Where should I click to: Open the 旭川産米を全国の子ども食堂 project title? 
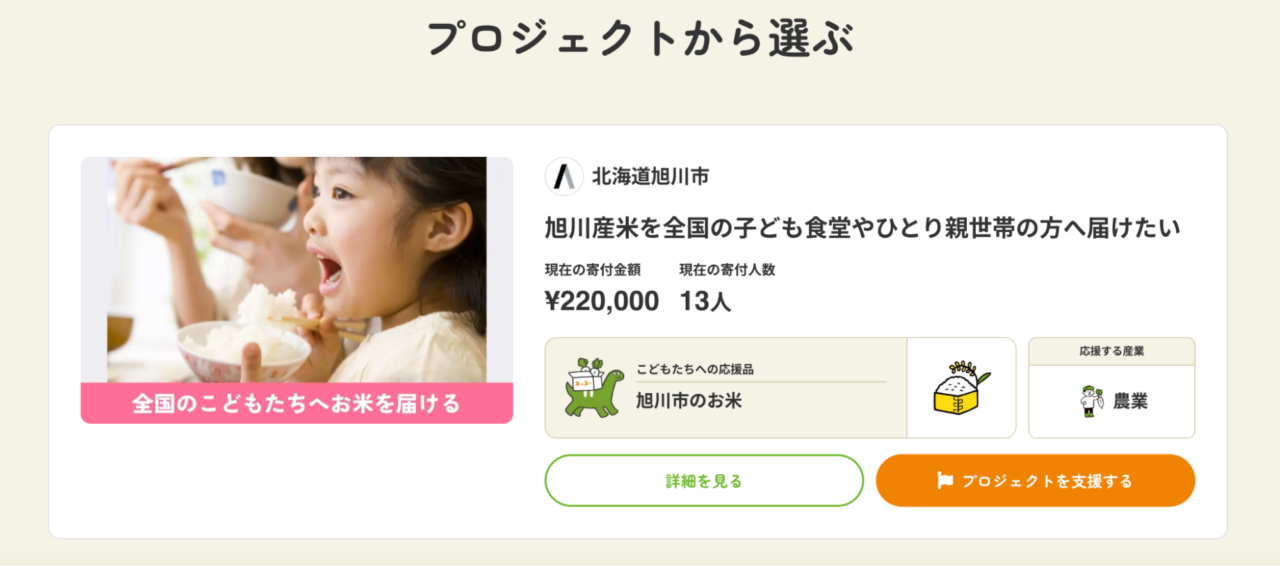pyautogui.click(x=862, y=228)
